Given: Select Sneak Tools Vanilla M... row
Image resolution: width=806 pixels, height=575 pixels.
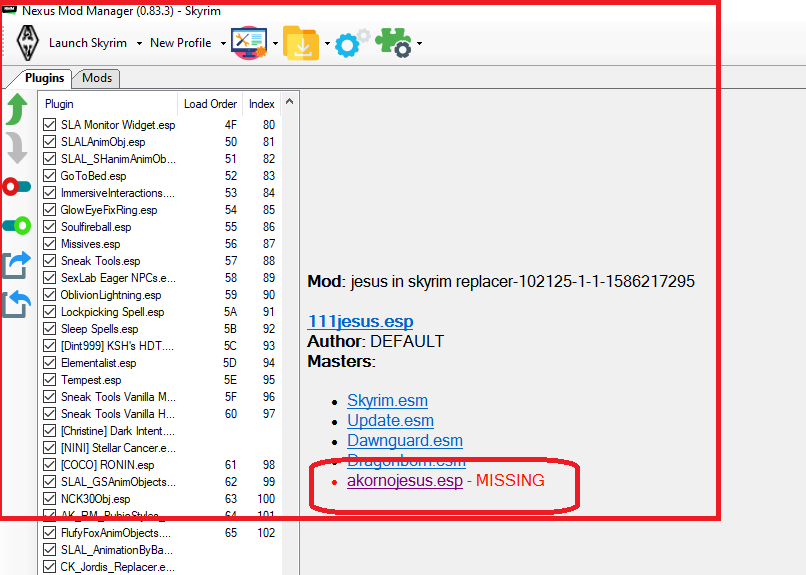Looking at the screenshot, I should coord(160,397).
